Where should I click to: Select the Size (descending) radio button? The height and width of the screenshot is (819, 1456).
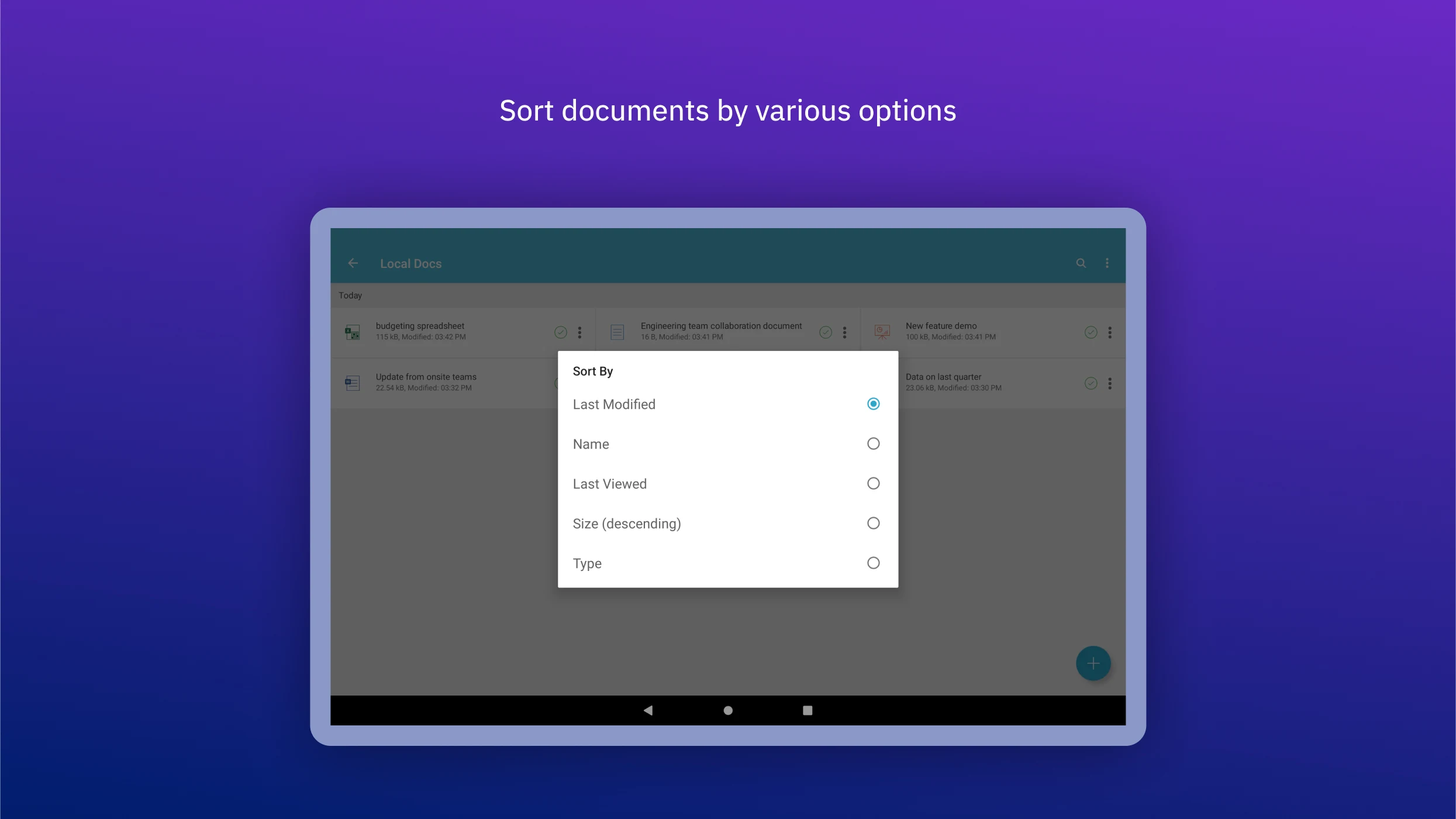(873, 523)
